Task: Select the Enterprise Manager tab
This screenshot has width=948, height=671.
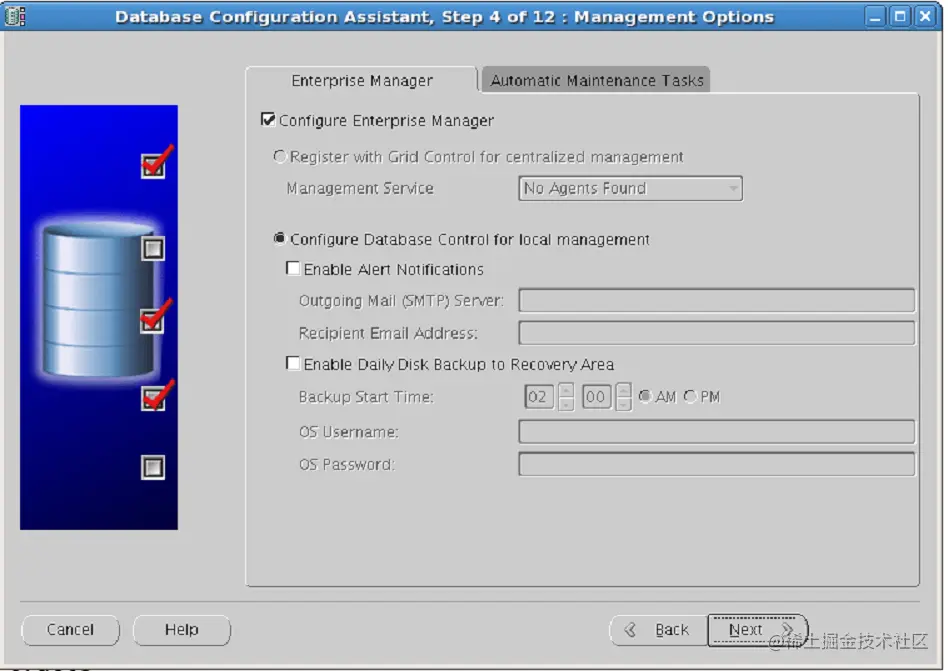Action: click(x=363, y=80)
